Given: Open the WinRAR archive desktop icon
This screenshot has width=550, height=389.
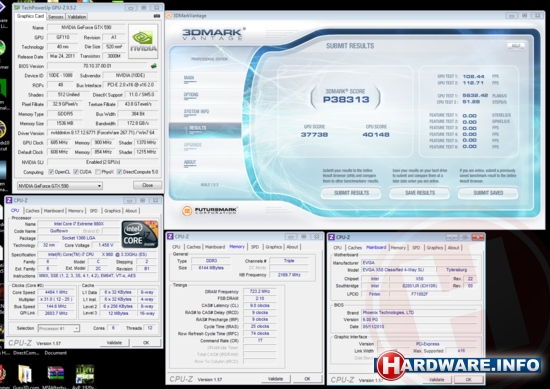Looking at the screenshot, I should pyautogui.click(x=55, y=375).
